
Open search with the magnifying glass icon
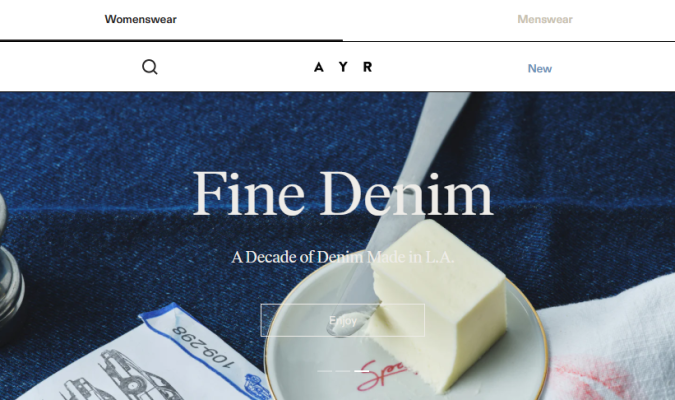click(x=150, y=67)
